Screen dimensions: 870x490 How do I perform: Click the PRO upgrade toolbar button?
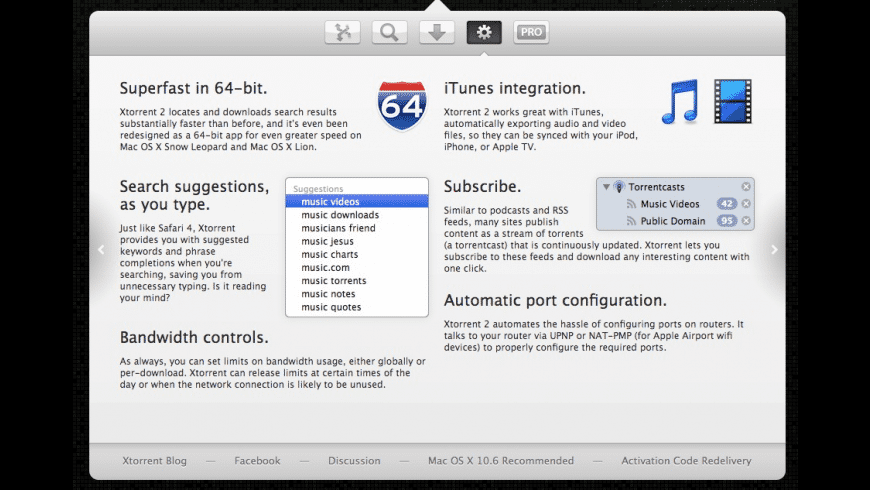[x=531, y=32]
